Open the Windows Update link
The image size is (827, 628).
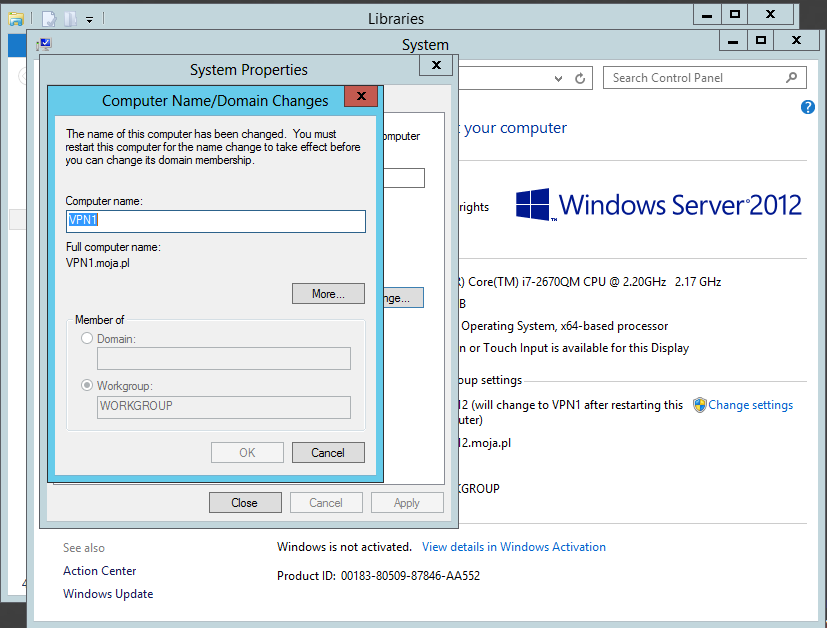pyautogui.click(x=108, y=594)
